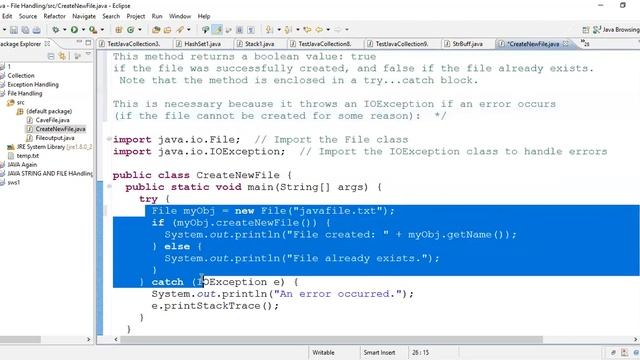Close the CreateNewFile.java editor tab
Screen dimensions: 640x360
pos(566,44)
